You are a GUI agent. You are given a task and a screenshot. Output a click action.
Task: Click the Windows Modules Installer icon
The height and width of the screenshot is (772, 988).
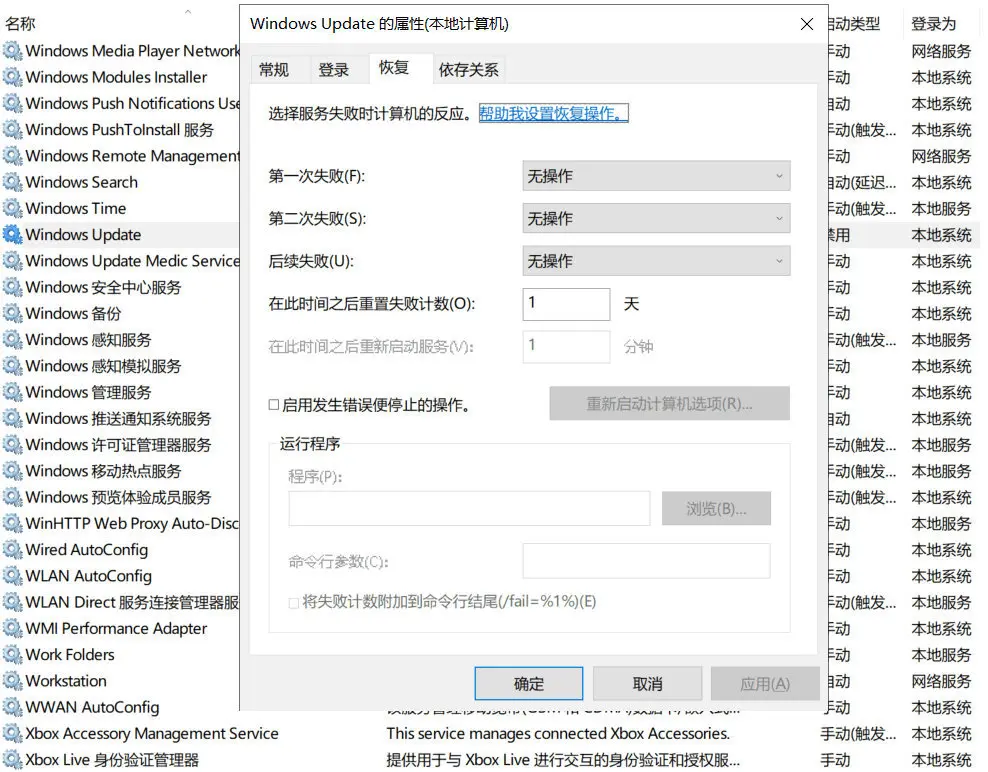click(12, 77)
